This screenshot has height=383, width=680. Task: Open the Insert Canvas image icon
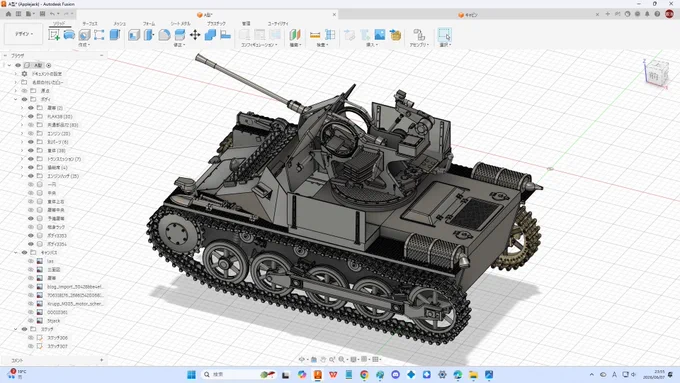point(380,35)
